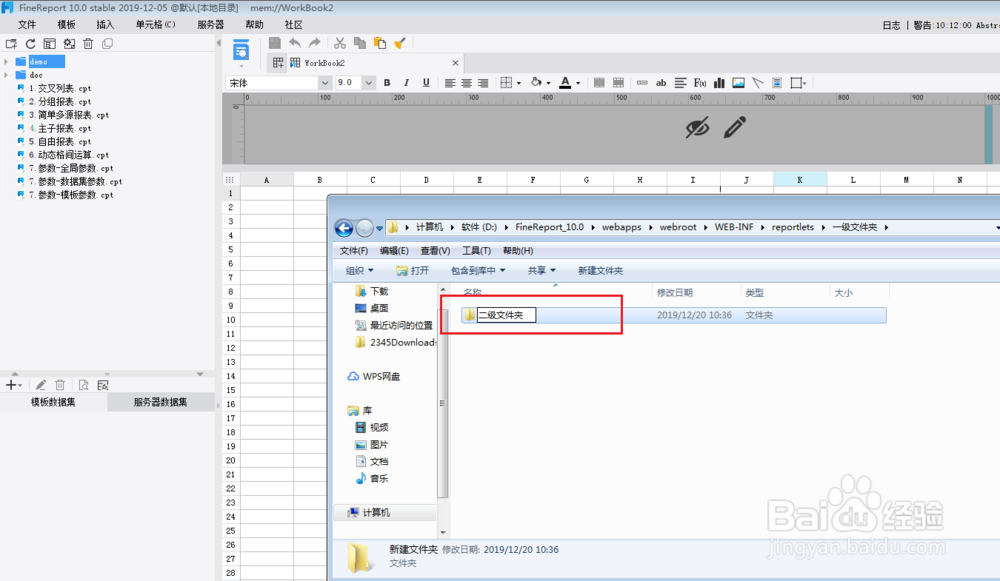This screenshot has height=581, width=1000.
Task: Click the preview template icon
Action: (x=240, y=51)
